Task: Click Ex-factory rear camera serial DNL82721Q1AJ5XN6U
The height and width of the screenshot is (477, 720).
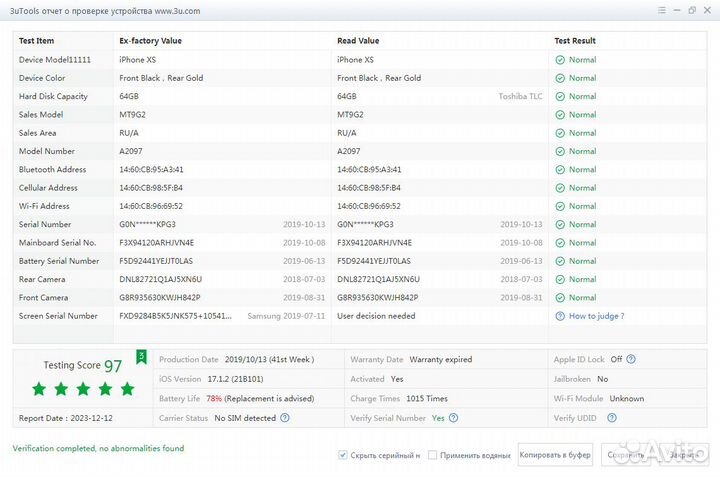Action: pyautogui.click(x=161, y=280)
